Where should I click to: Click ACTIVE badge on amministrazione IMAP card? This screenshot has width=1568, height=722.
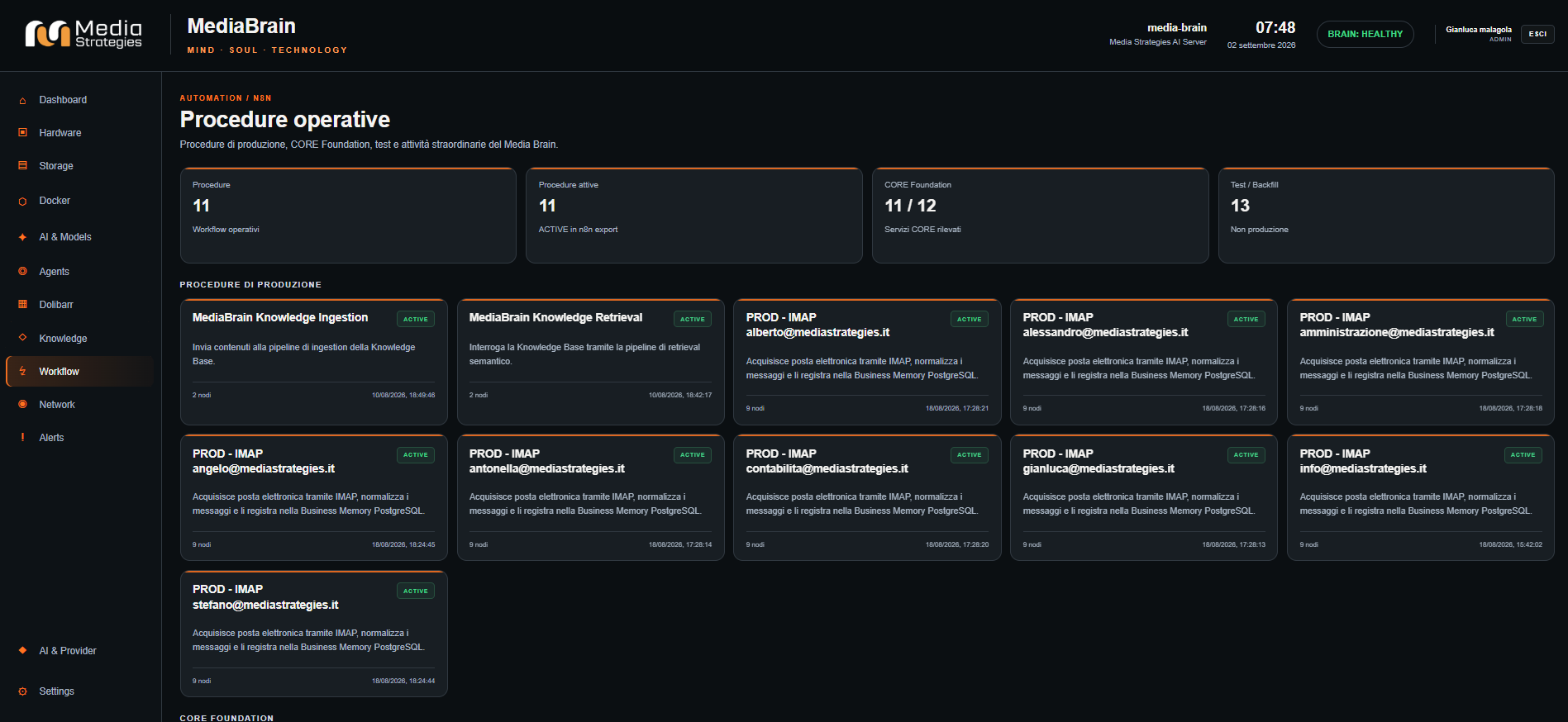coord(1524,319)
